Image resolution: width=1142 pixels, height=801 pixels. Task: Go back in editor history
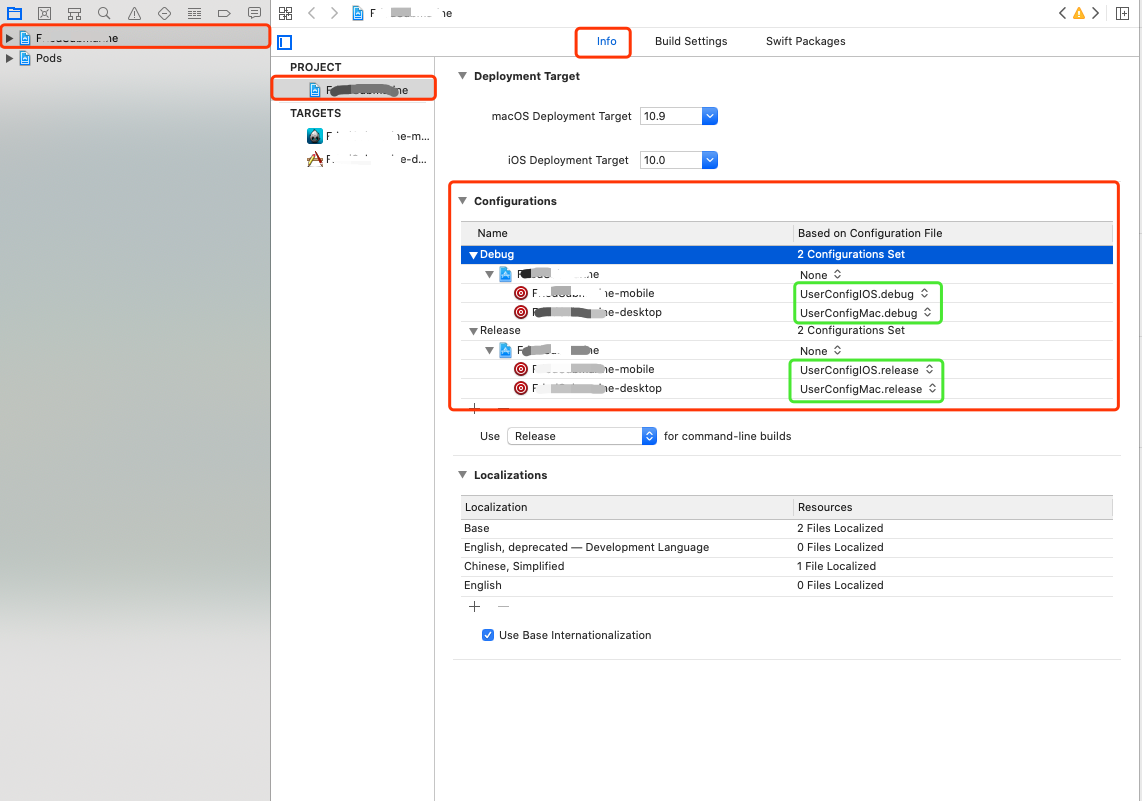click(312, 13)
